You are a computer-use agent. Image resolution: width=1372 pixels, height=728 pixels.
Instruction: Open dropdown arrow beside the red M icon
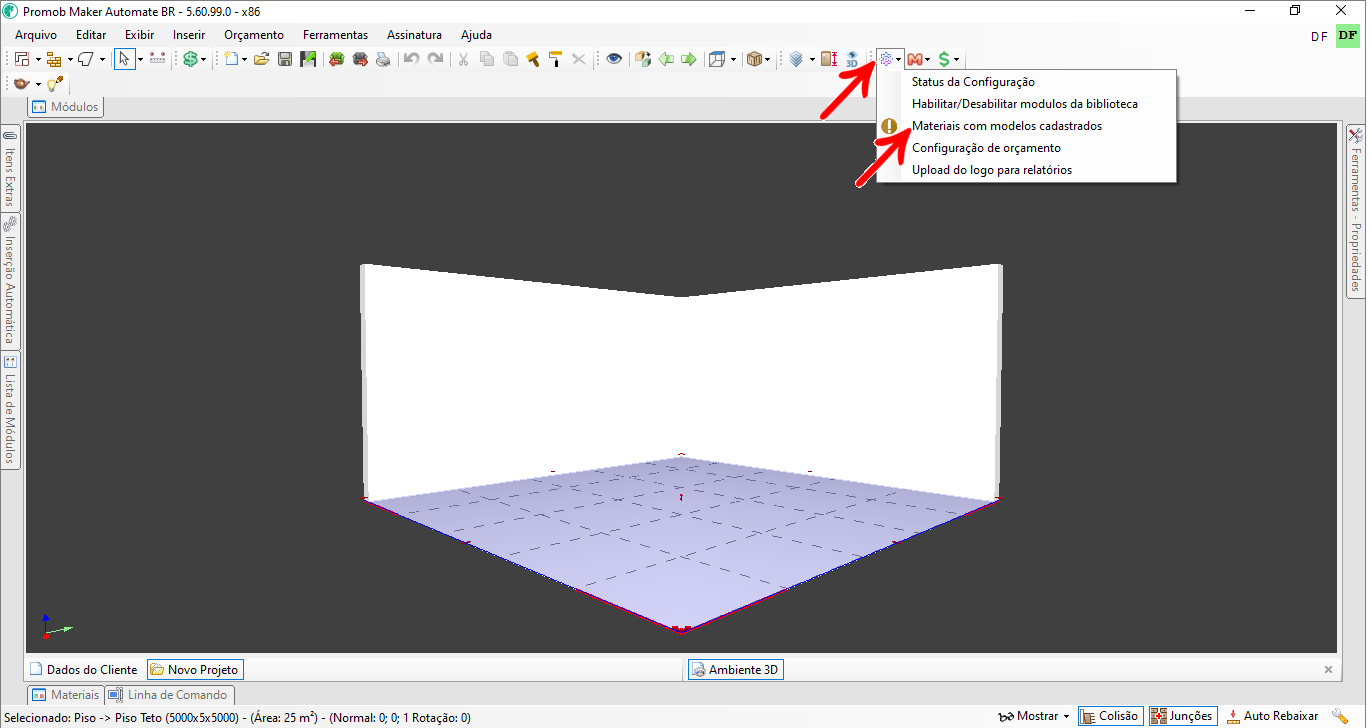pyautogui.click(x=929, y=60)
